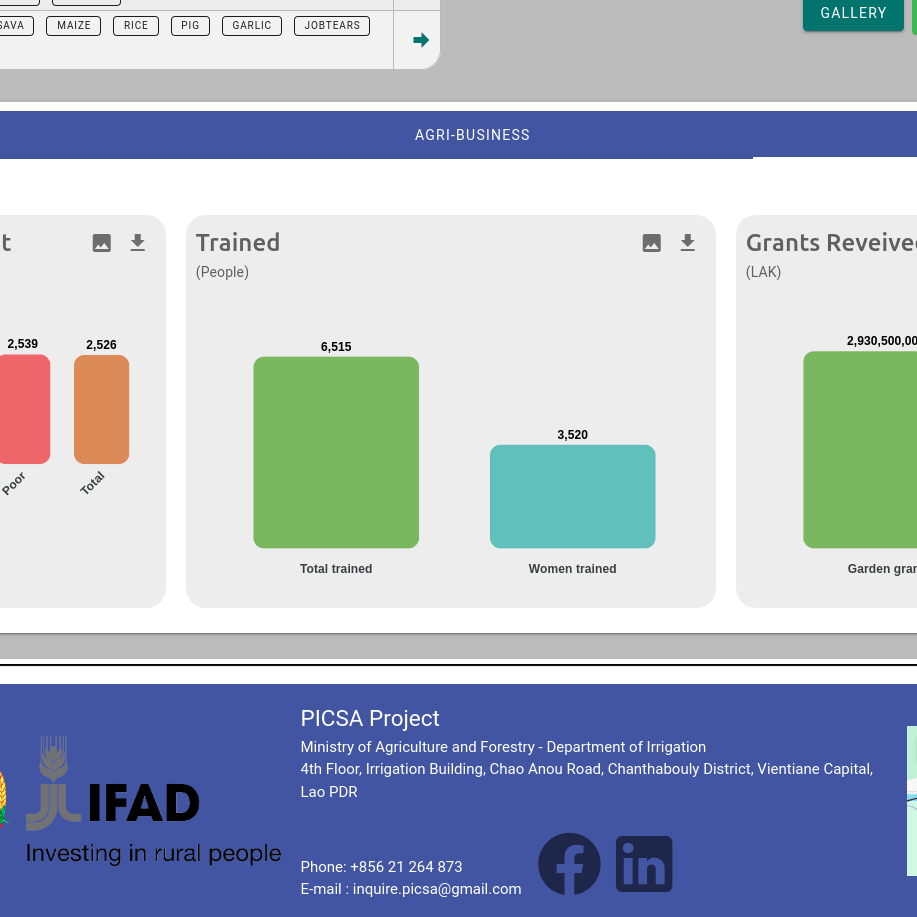Select the MAIZE crop chip

click(74, 26)
